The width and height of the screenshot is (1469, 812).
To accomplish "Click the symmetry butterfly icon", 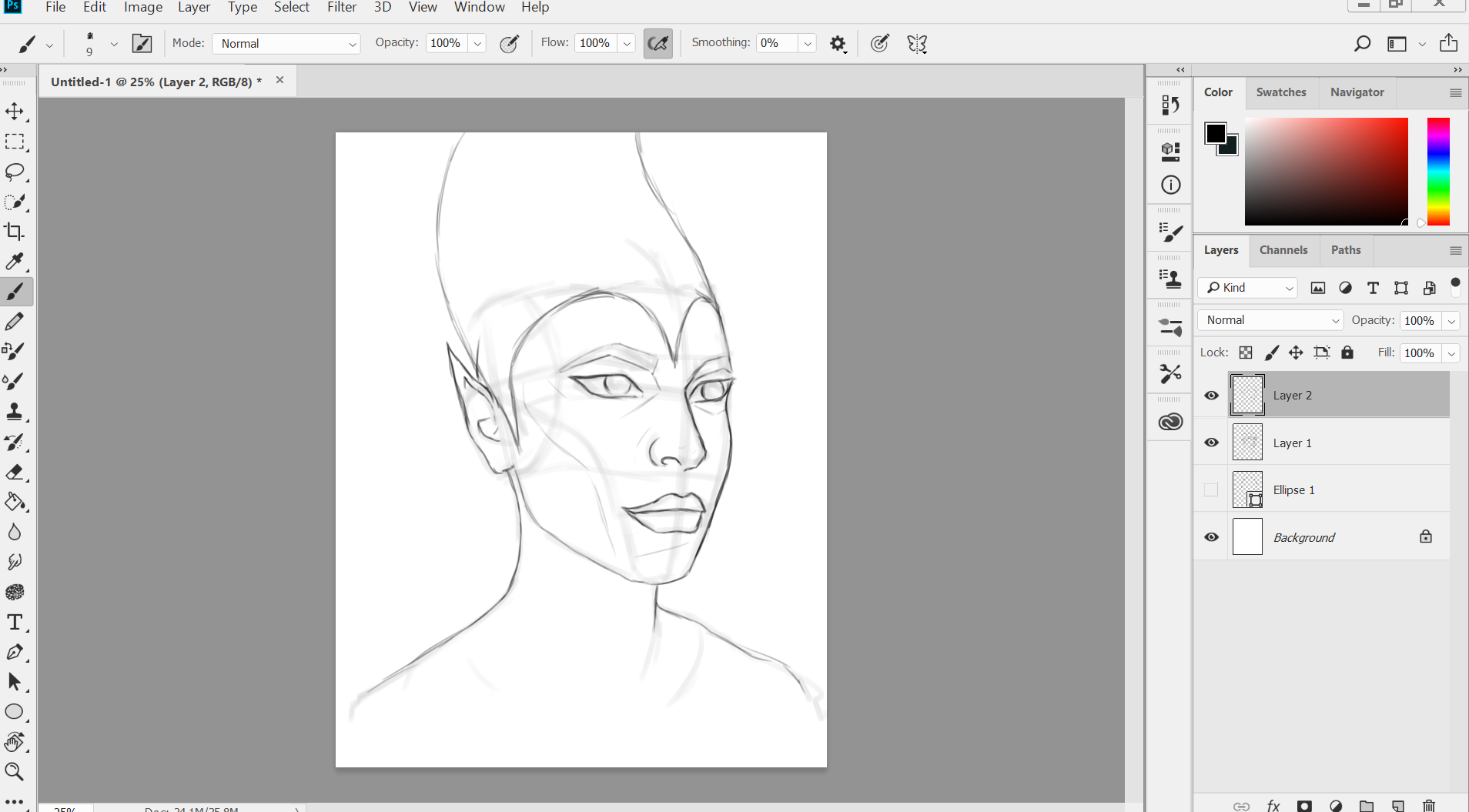I will coord(917,44).
